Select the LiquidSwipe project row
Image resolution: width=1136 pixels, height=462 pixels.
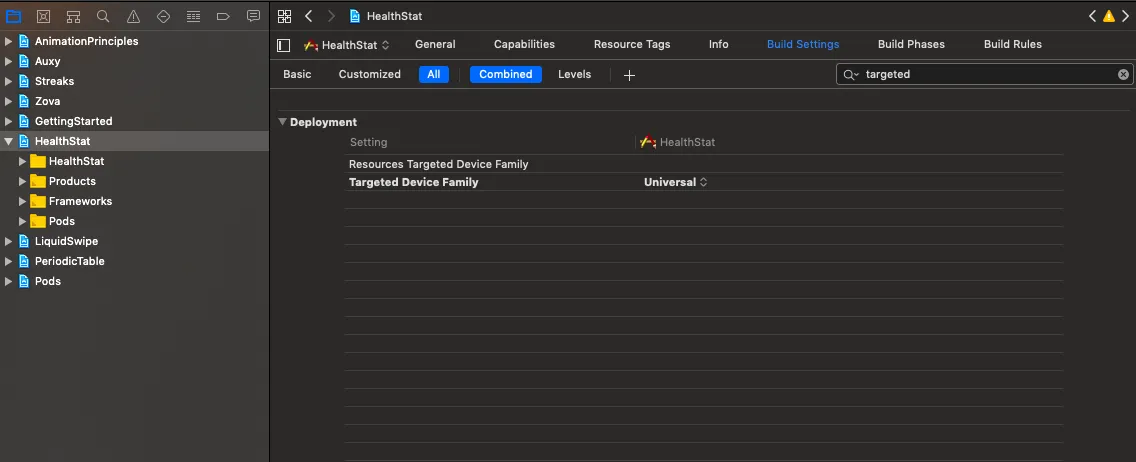click(134, 241)
